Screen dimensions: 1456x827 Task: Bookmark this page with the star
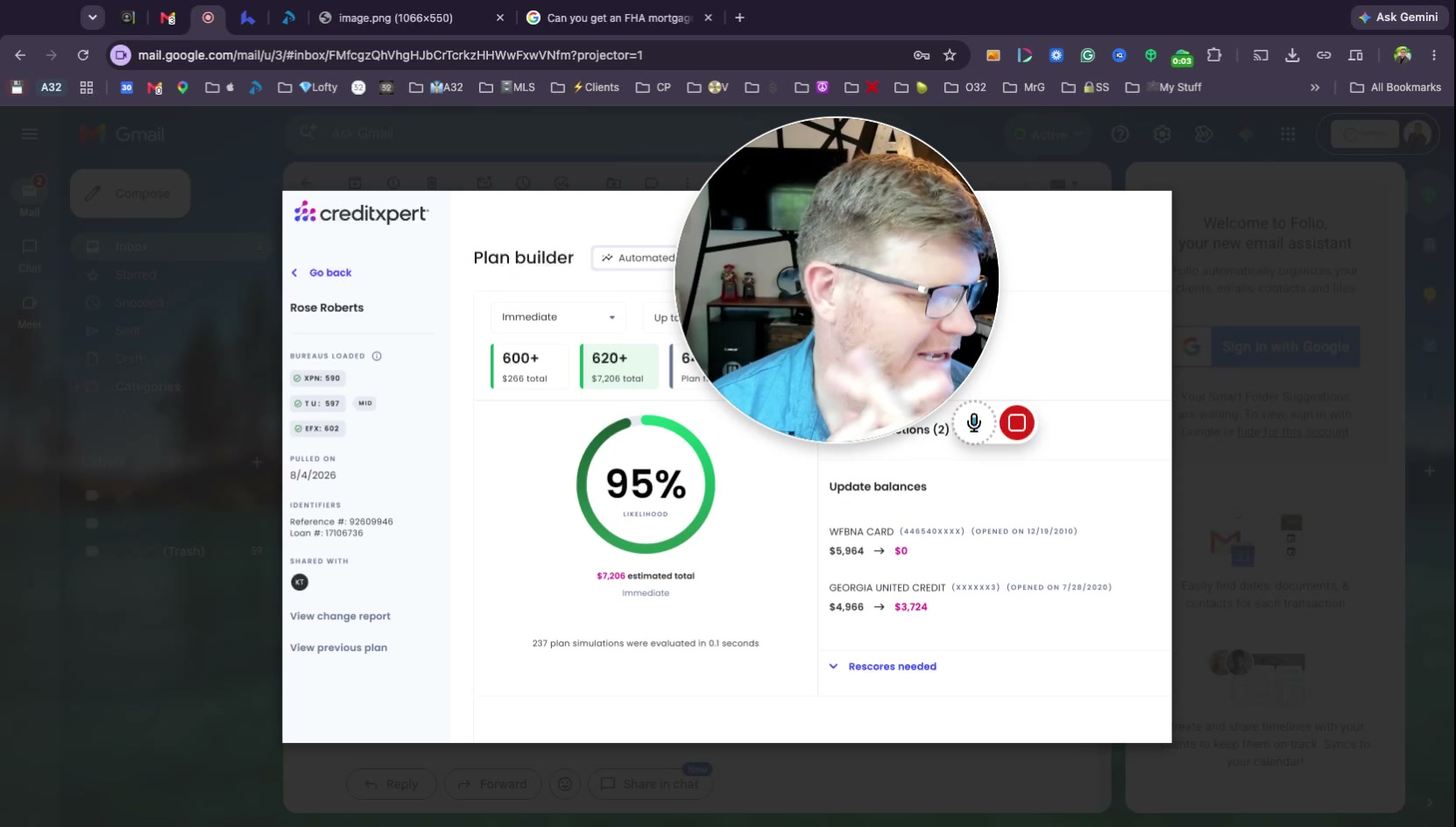(x=950, y=55)
